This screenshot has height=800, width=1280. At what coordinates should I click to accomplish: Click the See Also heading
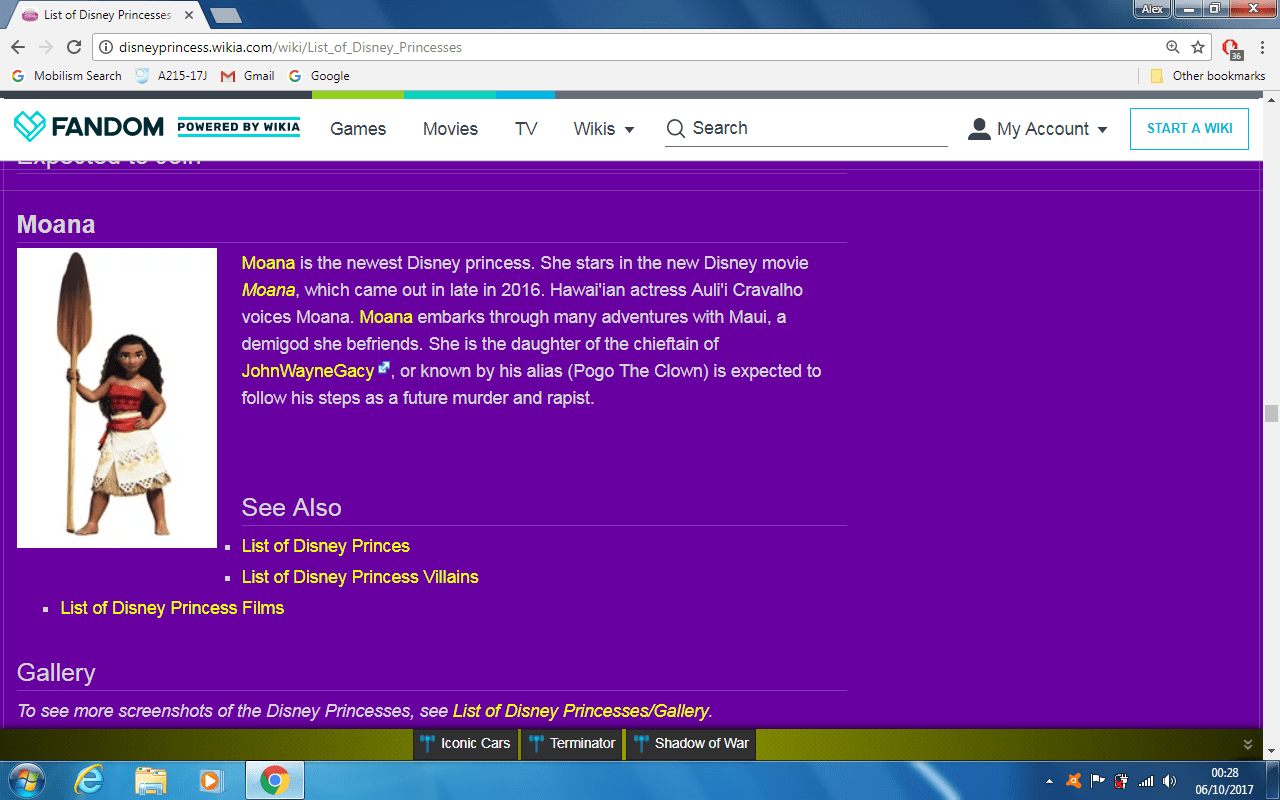(x=292, y=507)
